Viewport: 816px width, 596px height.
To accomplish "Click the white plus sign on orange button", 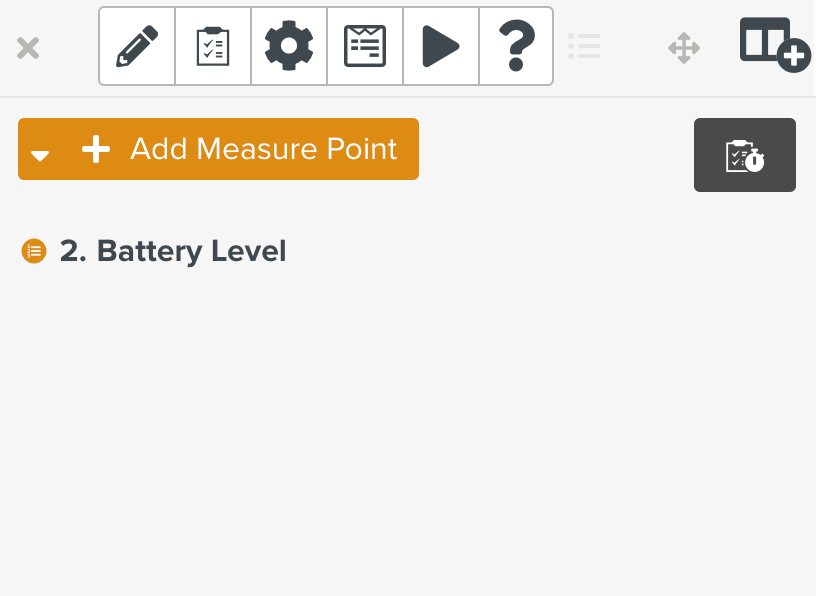I will coord(96,150).
